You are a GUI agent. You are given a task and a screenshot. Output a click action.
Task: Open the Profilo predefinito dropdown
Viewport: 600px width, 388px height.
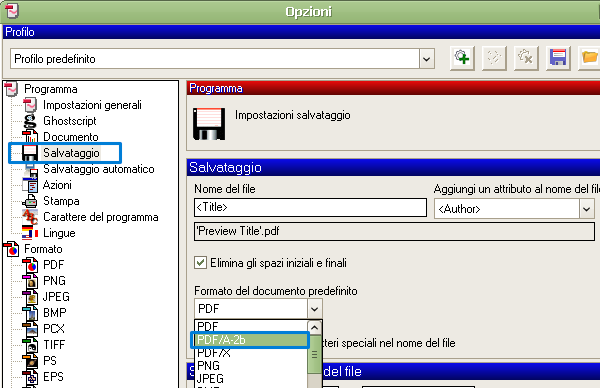(427, 59)
